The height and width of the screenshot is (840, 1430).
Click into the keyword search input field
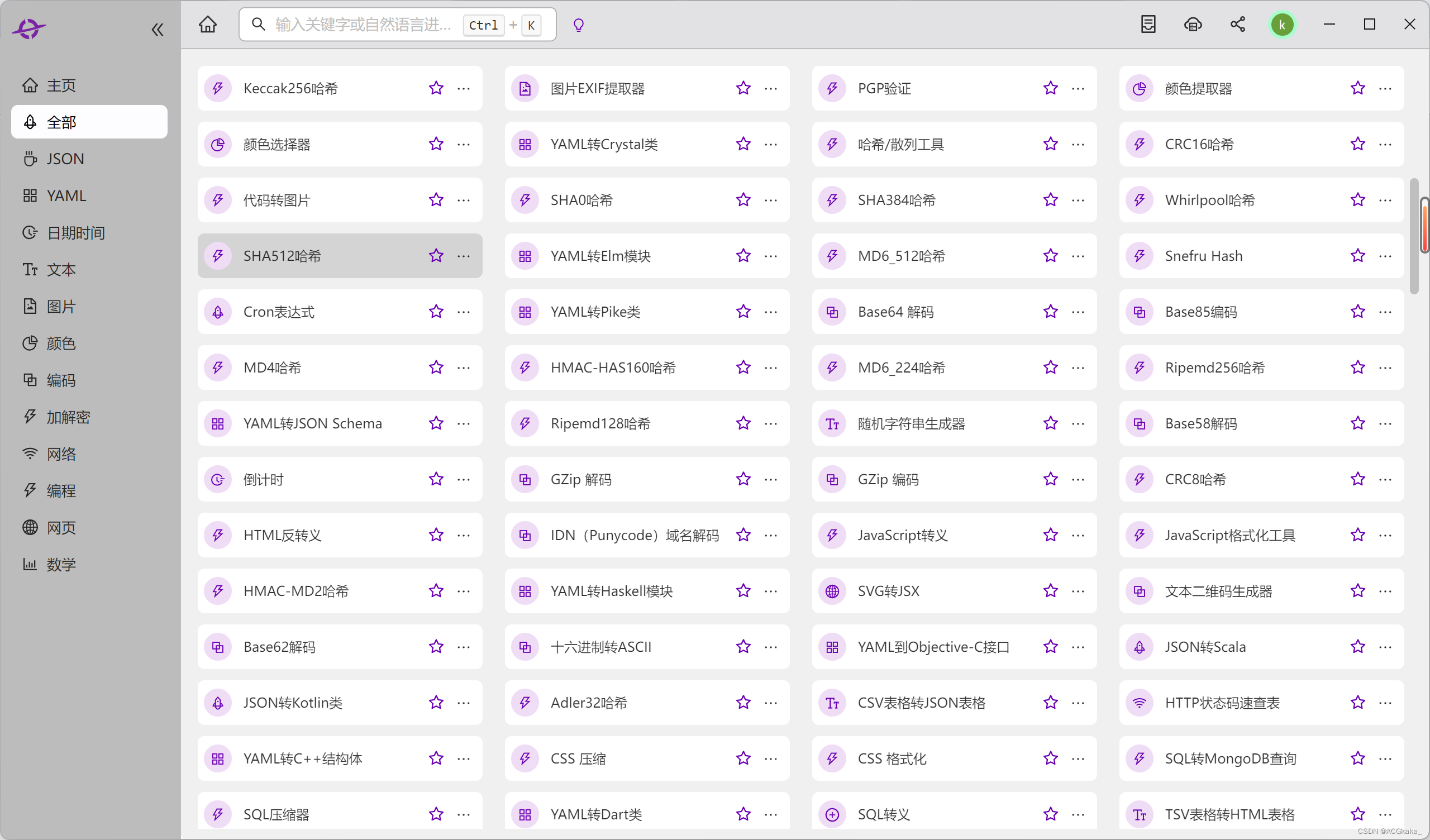pos(363,25)
